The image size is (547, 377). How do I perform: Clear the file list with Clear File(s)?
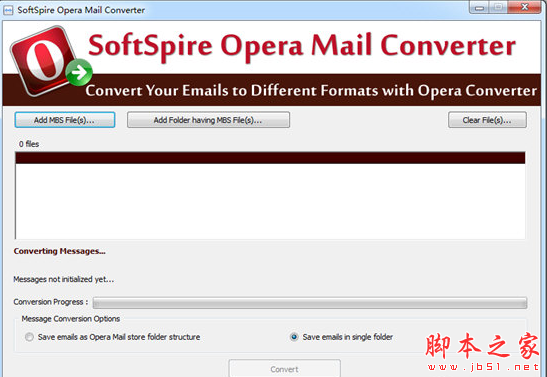[x=487, y=120]
